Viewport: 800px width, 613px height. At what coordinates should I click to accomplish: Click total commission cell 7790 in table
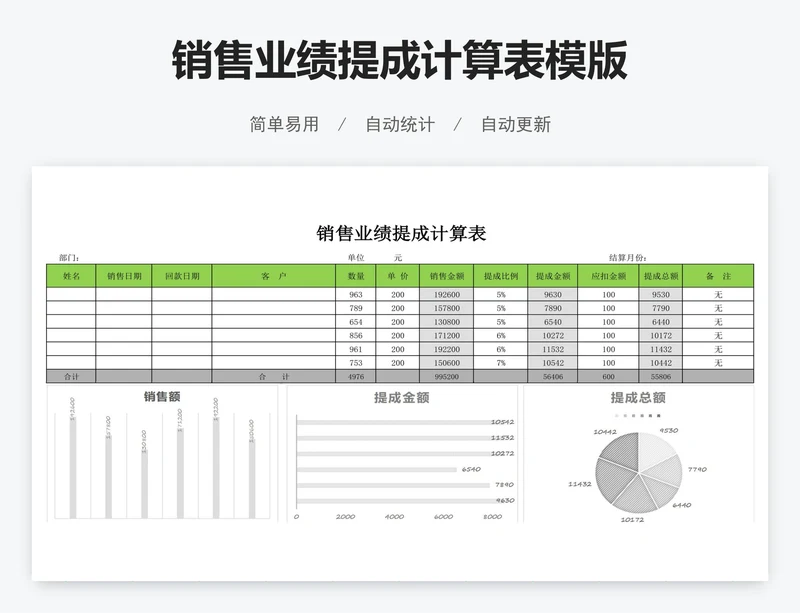pyautogui.click(x=661, y=308)
